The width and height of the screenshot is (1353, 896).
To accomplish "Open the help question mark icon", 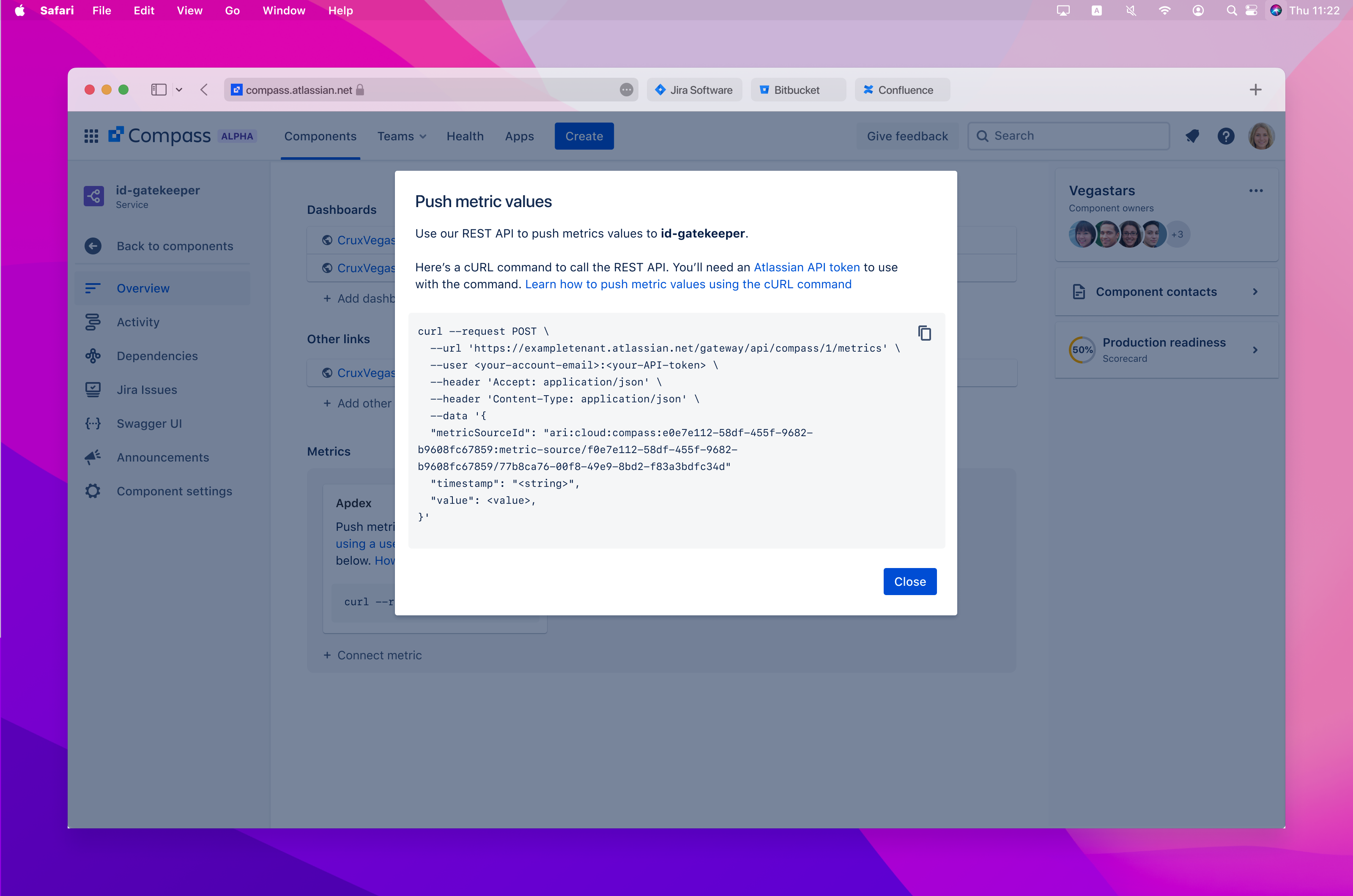I will (1226, 136).
